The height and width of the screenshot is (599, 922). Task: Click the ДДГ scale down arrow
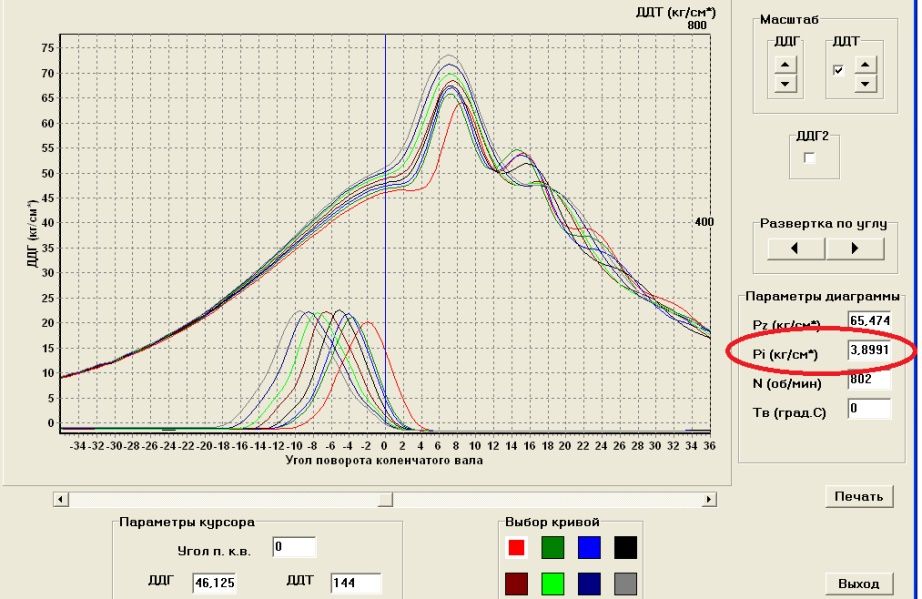click(786, 83)
